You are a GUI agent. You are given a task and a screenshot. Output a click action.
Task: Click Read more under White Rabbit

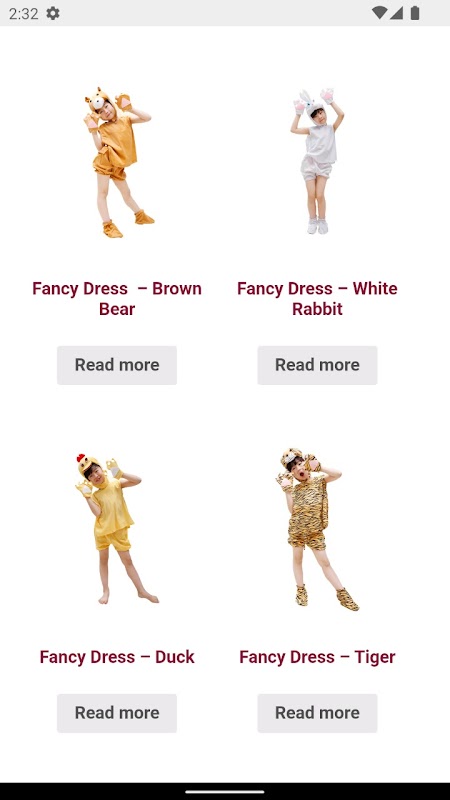pyautogui.click(x=317, y=365)
